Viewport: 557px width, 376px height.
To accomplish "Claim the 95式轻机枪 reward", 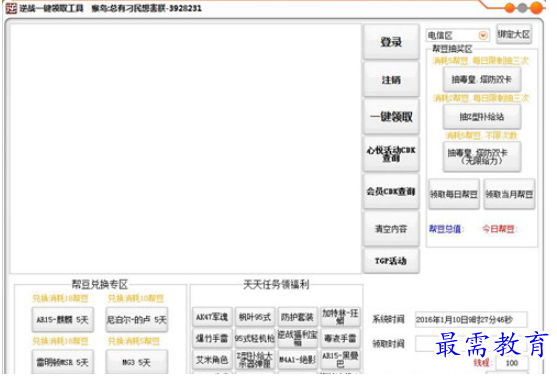I will [255, 338].
